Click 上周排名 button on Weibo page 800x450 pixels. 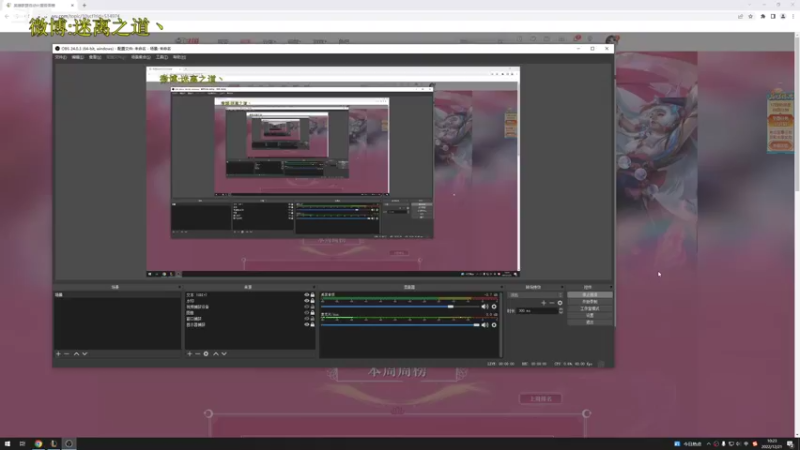[x=540, y=398]
